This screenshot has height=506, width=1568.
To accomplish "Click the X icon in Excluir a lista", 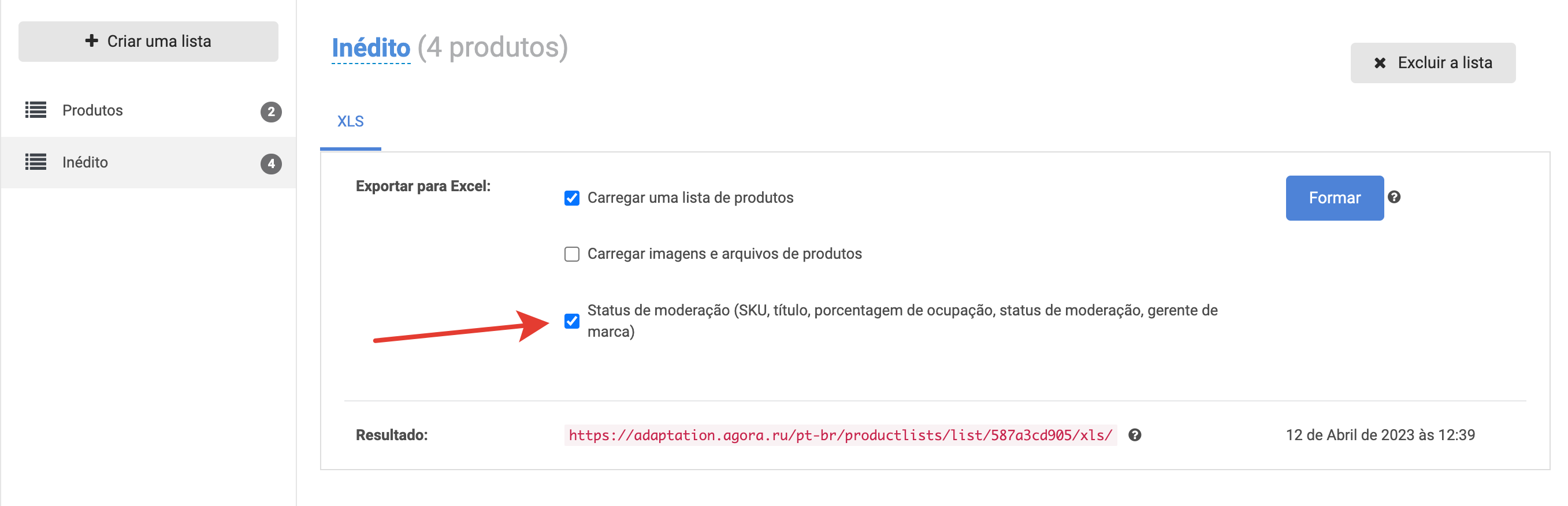I will point(1380,63).
